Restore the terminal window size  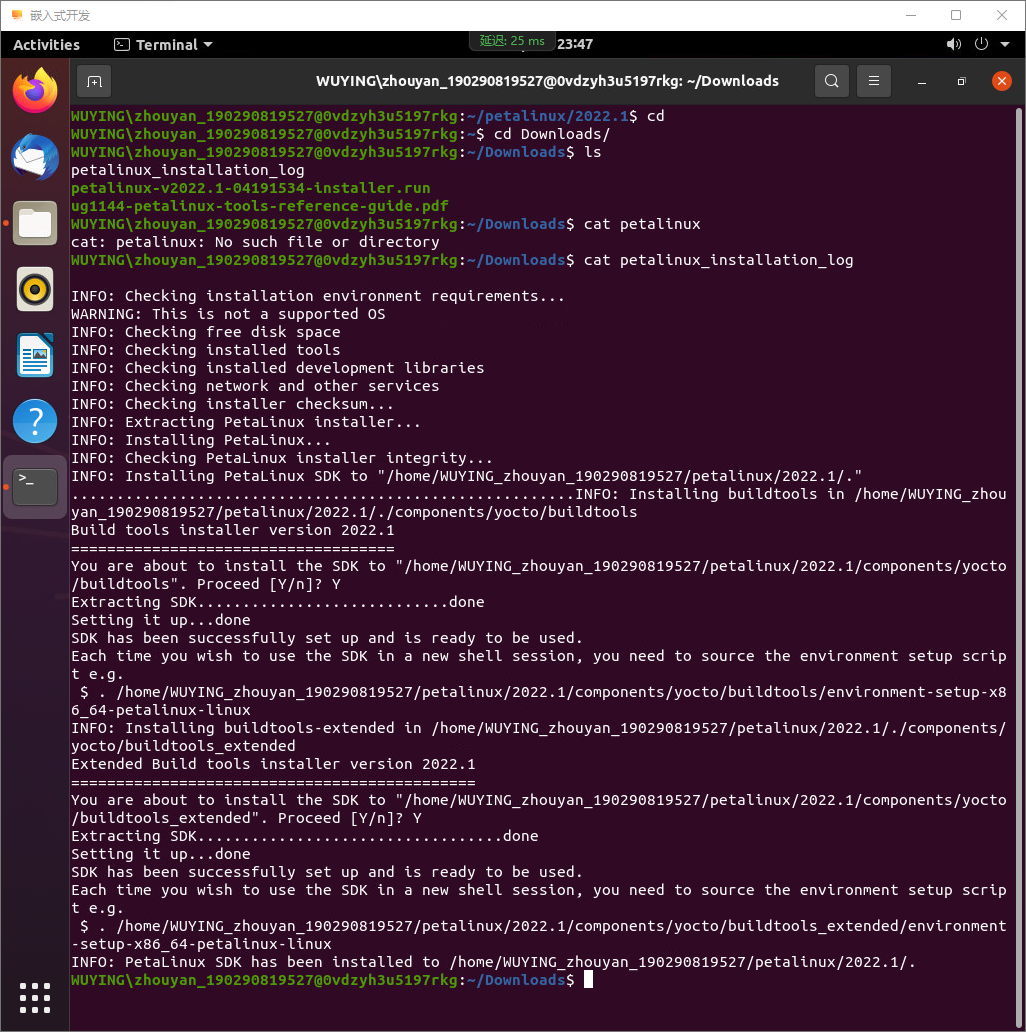(x=961, y=81)
